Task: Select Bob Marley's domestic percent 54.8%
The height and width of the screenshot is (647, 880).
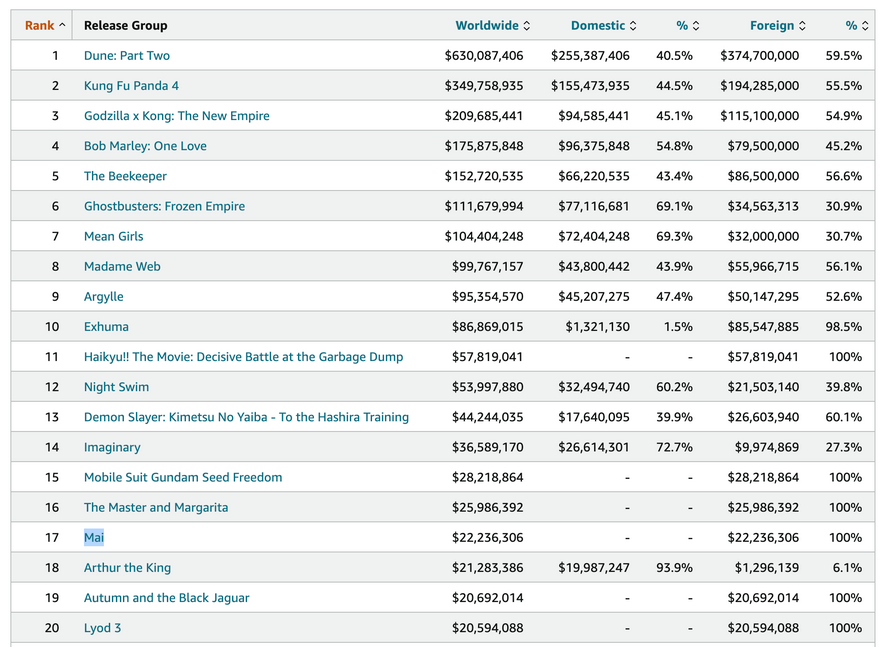Action: 675,146
